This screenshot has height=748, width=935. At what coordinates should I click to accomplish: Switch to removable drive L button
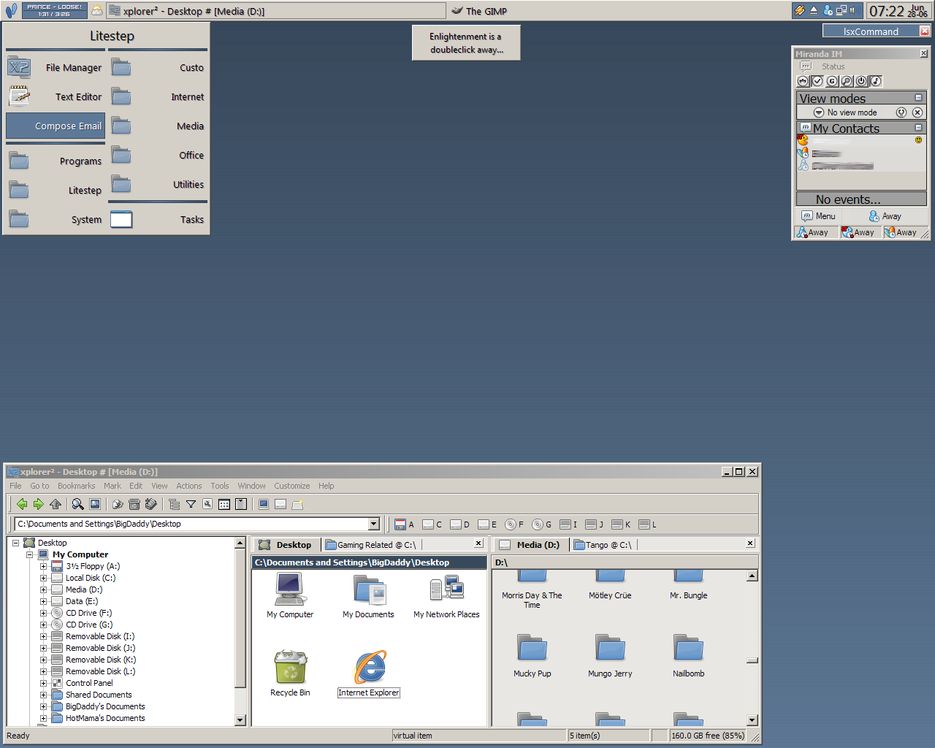647,525
